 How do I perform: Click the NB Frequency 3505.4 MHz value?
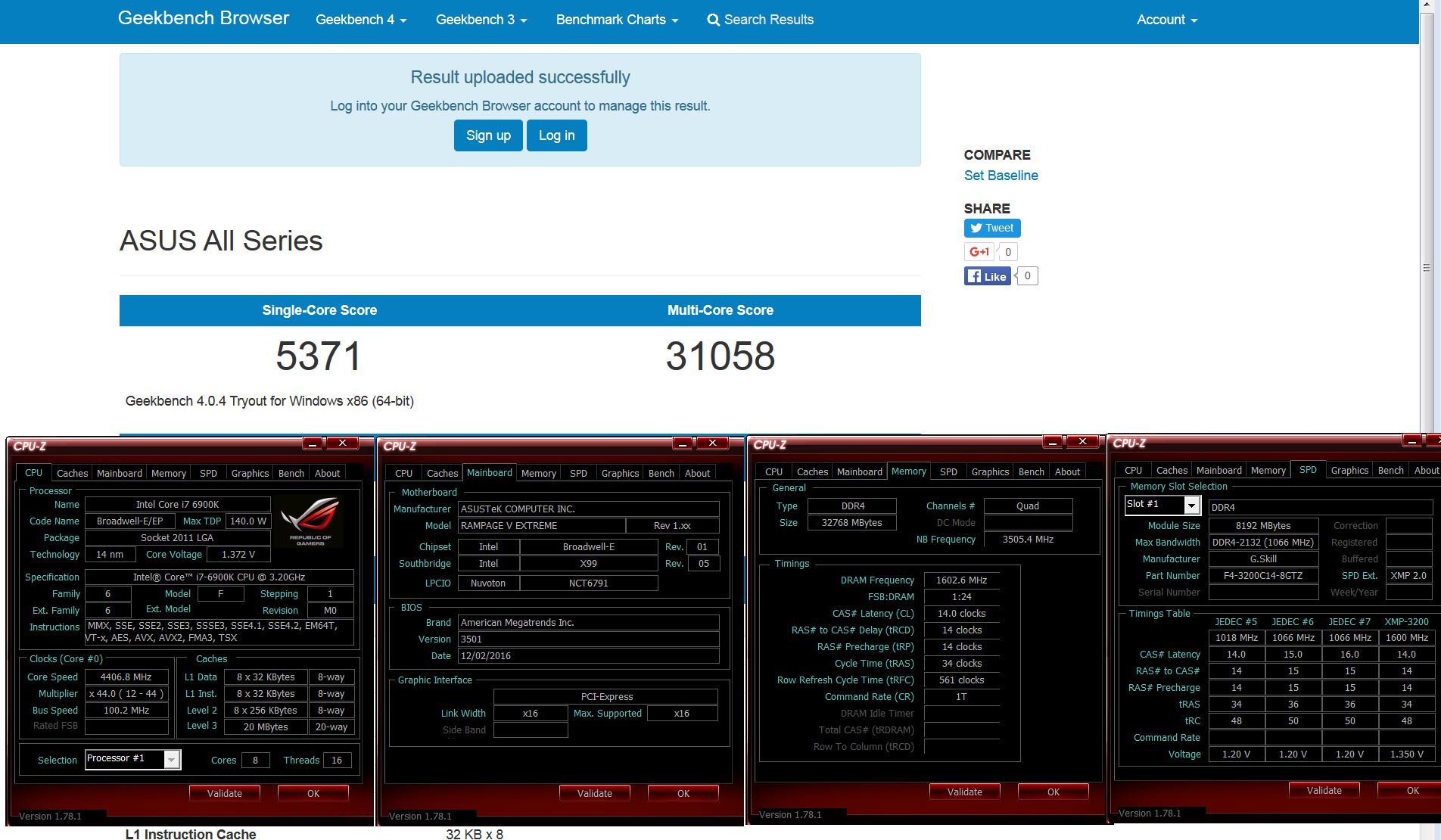(1029, 540)
